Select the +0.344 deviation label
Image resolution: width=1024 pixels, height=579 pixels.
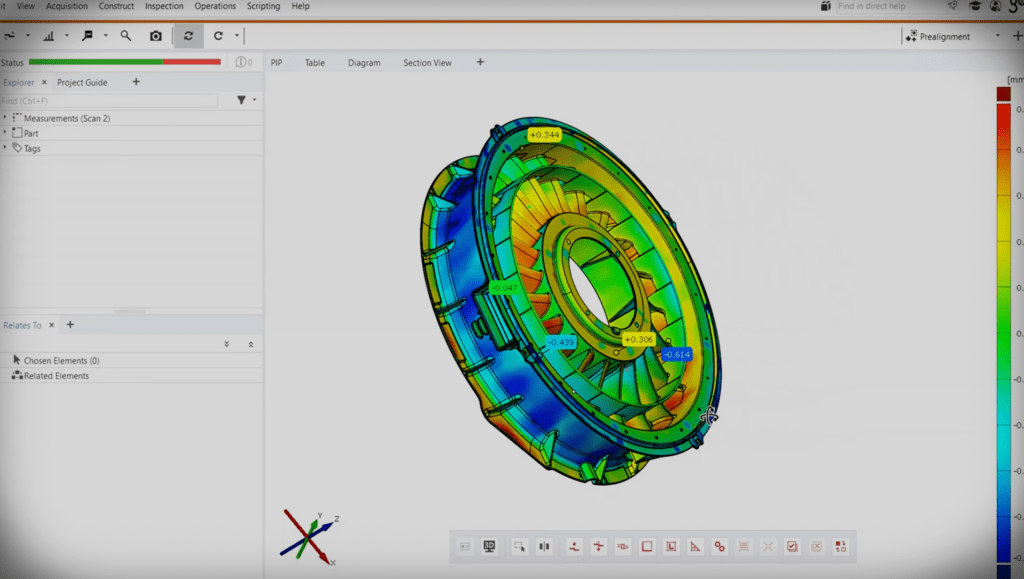point(545,134)
